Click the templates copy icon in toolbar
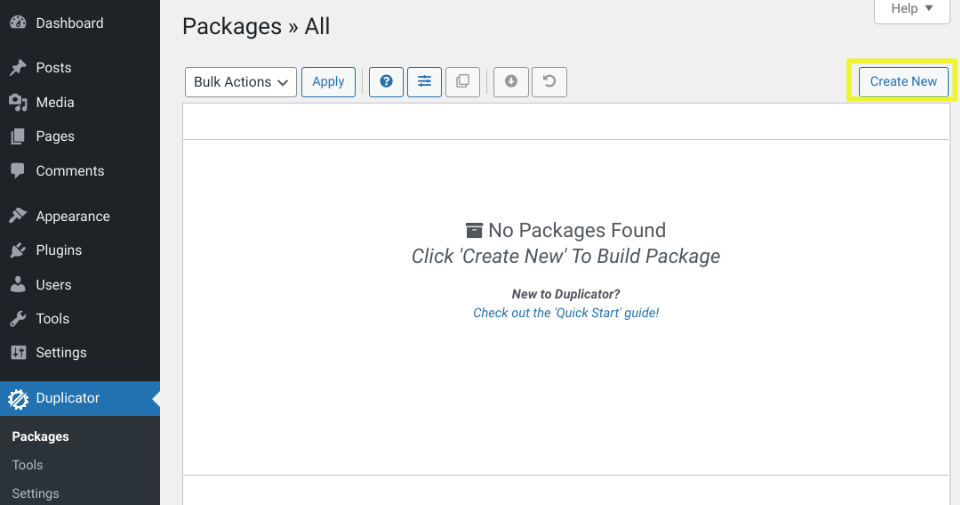The height and width of the screenshot is (505, 960). click(462, 82)
